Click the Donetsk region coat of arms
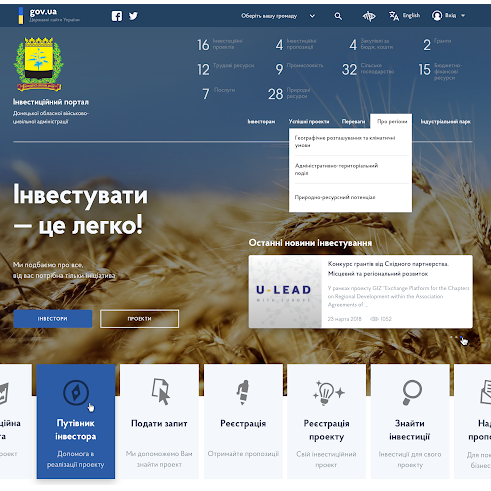This screenshot has width=491, height=491. (x=39, y=64)
